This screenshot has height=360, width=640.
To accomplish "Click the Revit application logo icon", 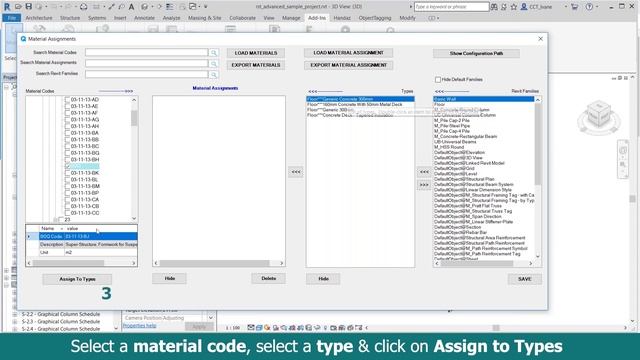I will (x=7, y=7).
